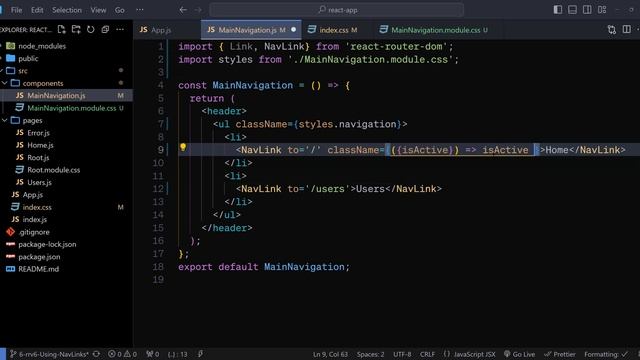Refresh the Explorer file tree
The image size is (640, 360).
[x=91, y=29]
